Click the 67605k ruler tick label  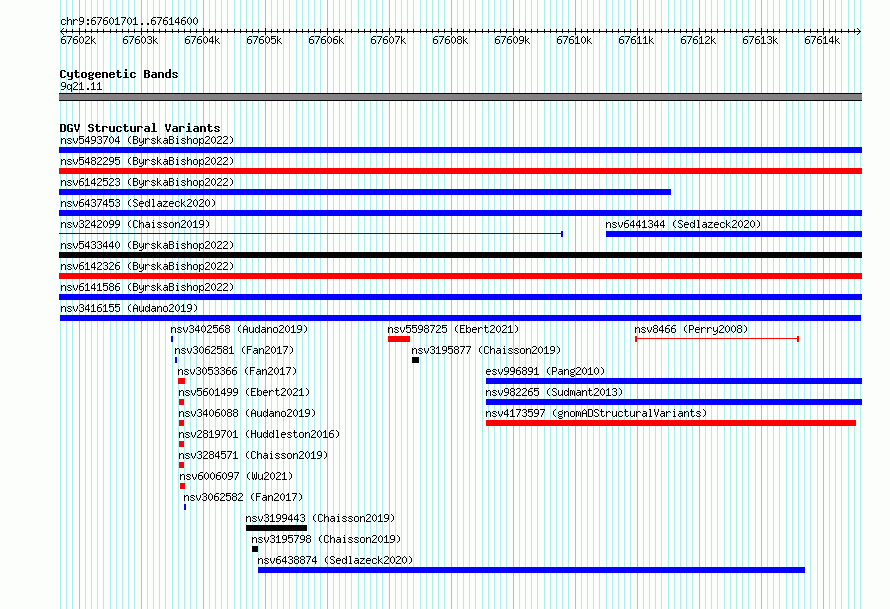(x=264, y=41)
